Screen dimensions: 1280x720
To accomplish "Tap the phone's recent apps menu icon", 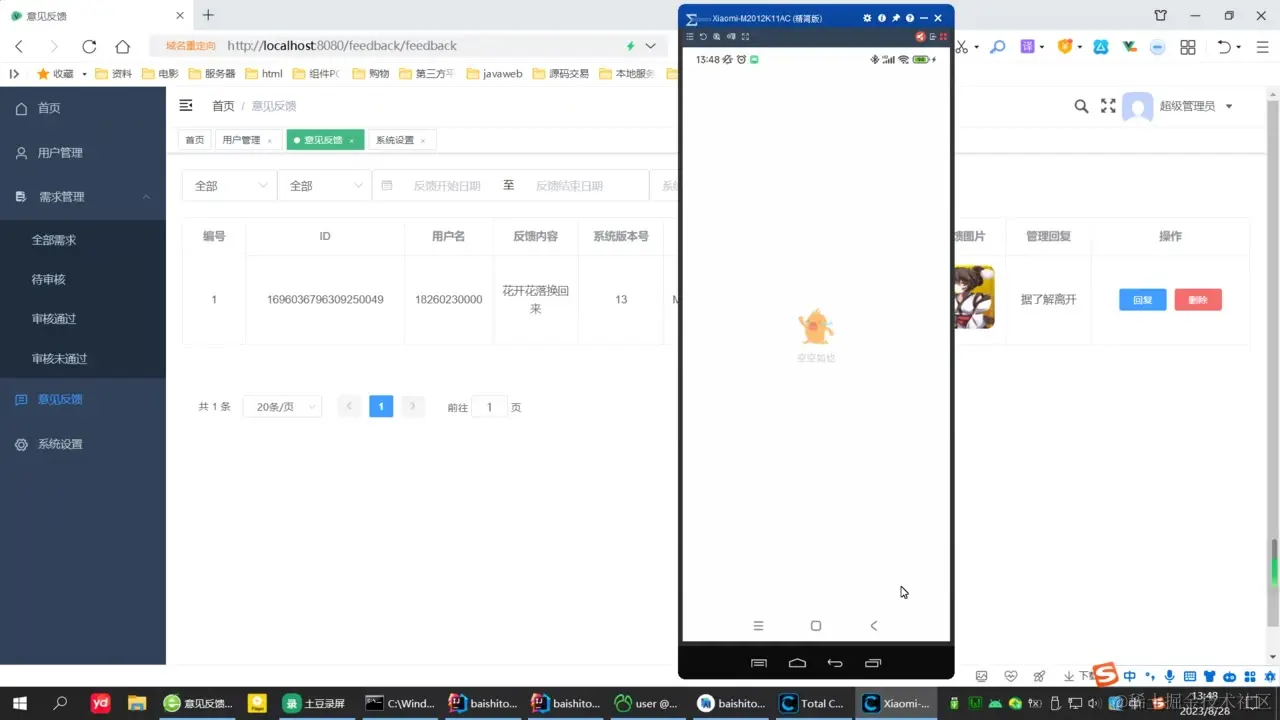I will (x=758, y=626).
